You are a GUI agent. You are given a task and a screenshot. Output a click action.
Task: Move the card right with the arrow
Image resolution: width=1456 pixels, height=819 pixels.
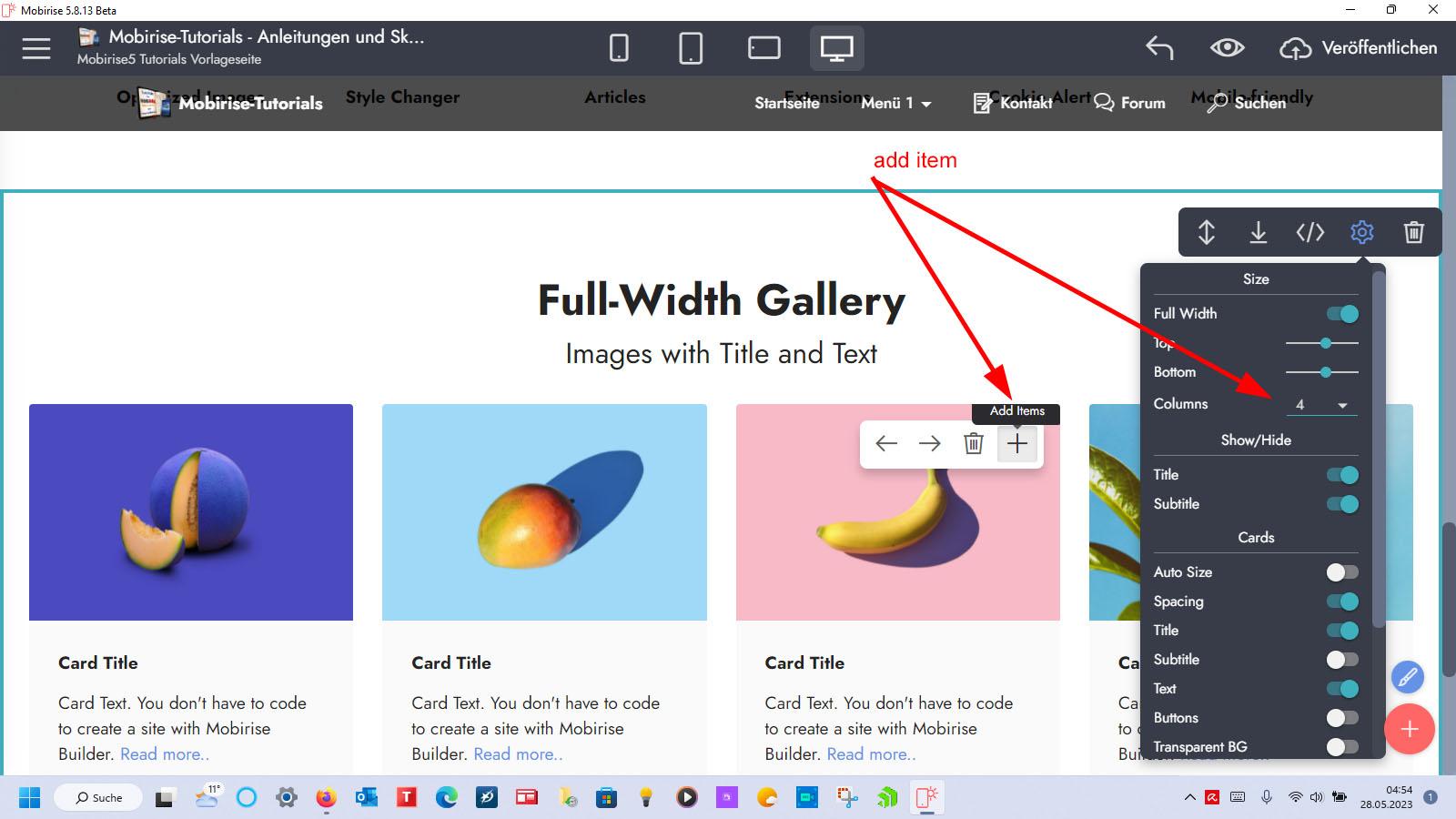[930, 444]
